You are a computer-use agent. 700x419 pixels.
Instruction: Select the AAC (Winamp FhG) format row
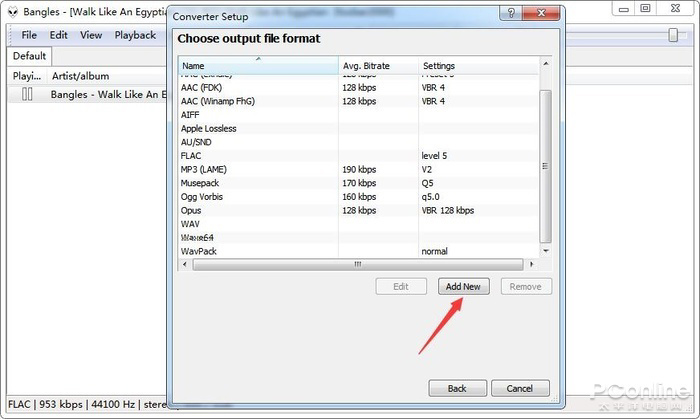coord(358,101)
